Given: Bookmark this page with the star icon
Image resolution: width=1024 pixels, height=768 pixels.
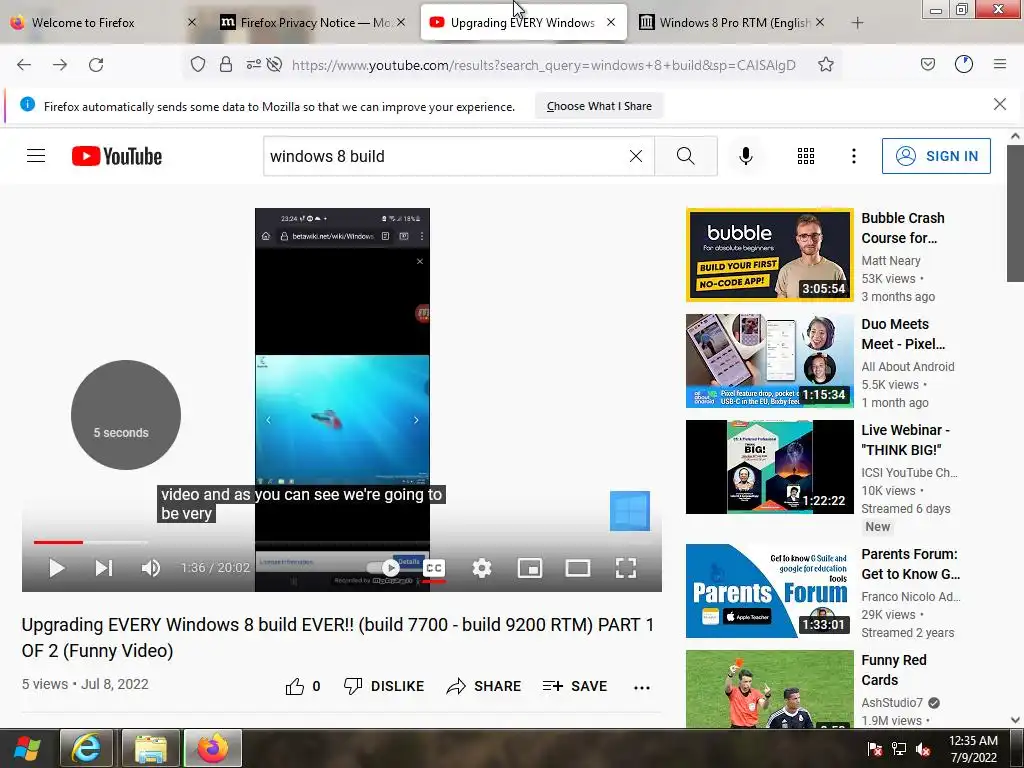Looking at the screenshot, I should point(825,64).
